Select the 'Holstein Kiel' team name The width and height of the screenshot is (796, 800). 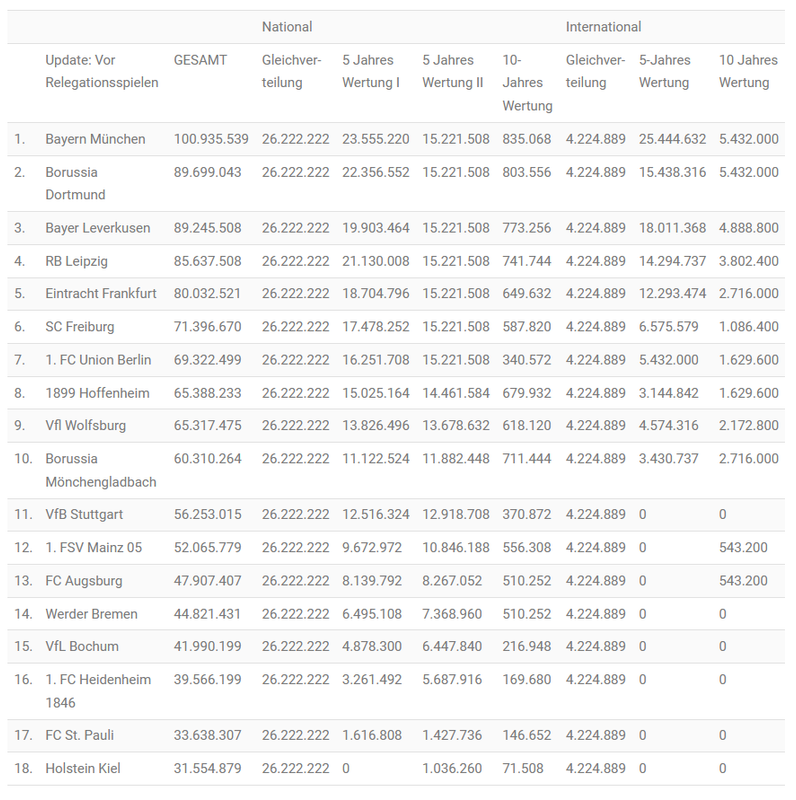pos(83,768)
